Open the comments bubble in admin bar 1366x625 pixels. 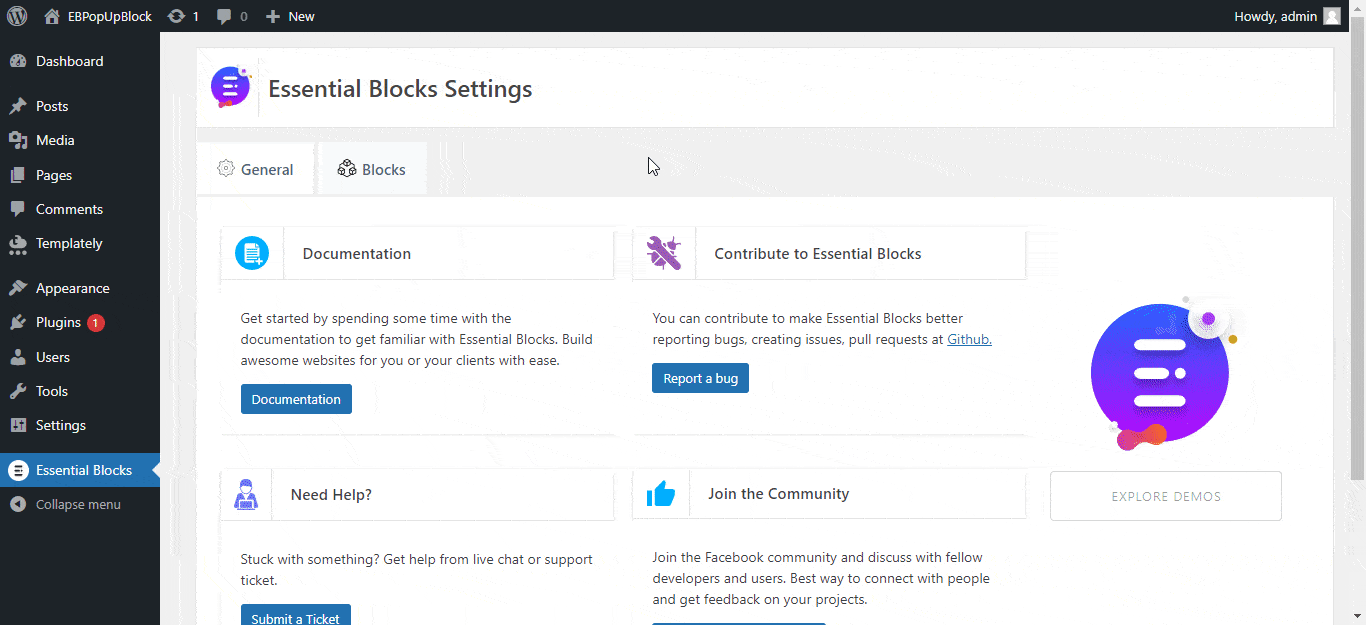(224, 17)
